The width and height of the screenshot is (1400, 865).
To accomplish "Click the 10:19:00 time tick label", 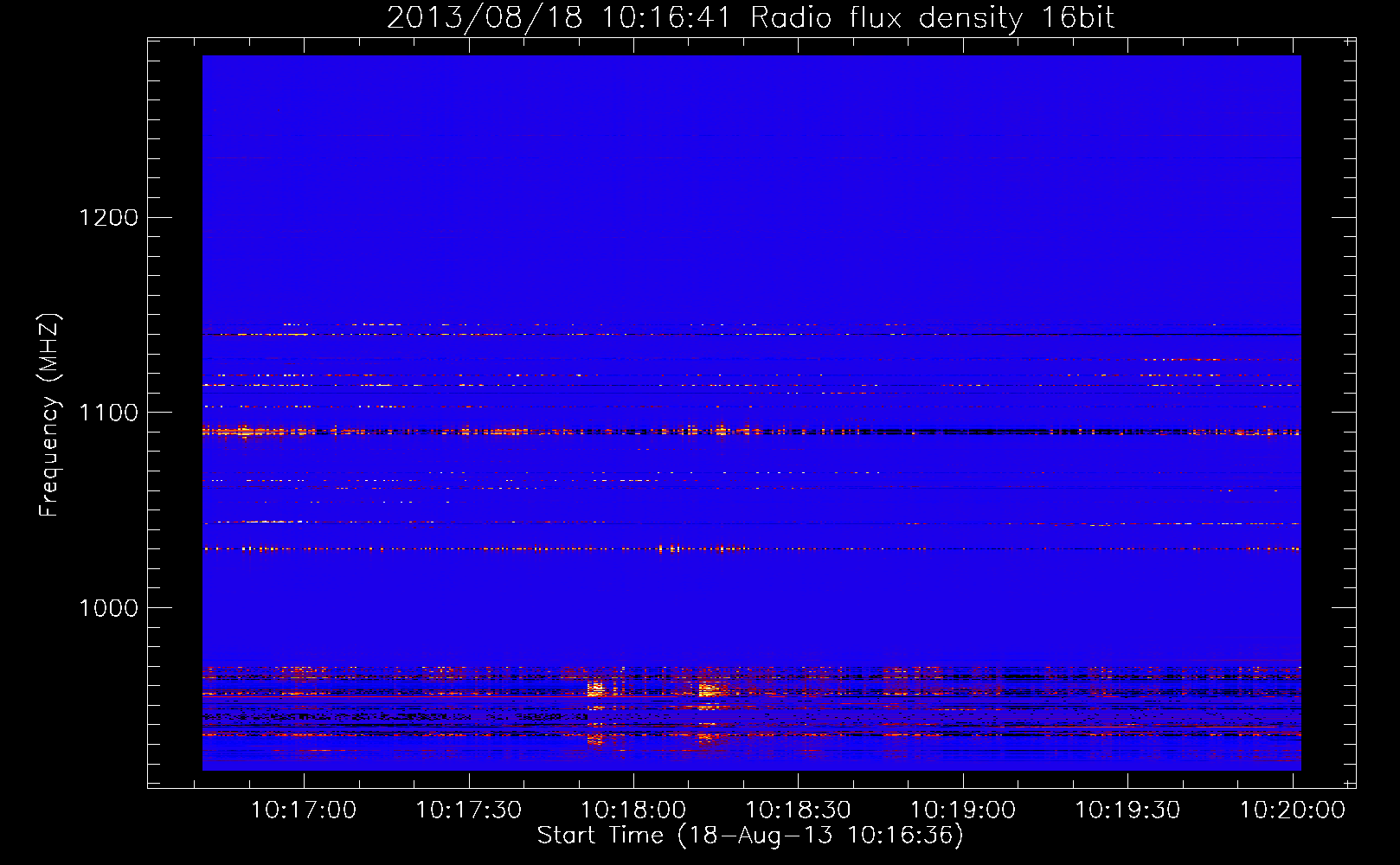I will point(963,811).
